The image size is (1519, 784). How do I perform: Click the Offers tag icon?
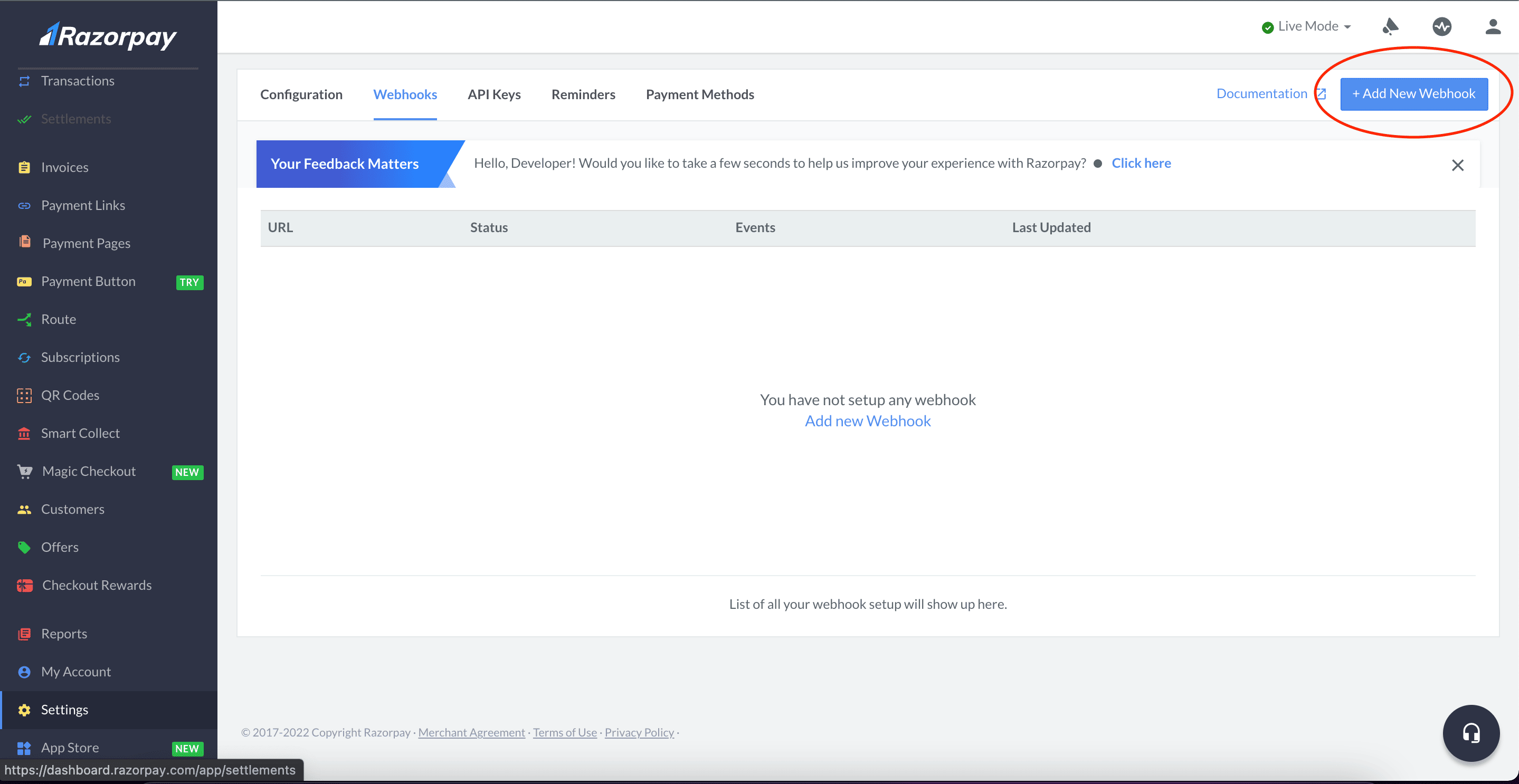(x=24, y=548)
